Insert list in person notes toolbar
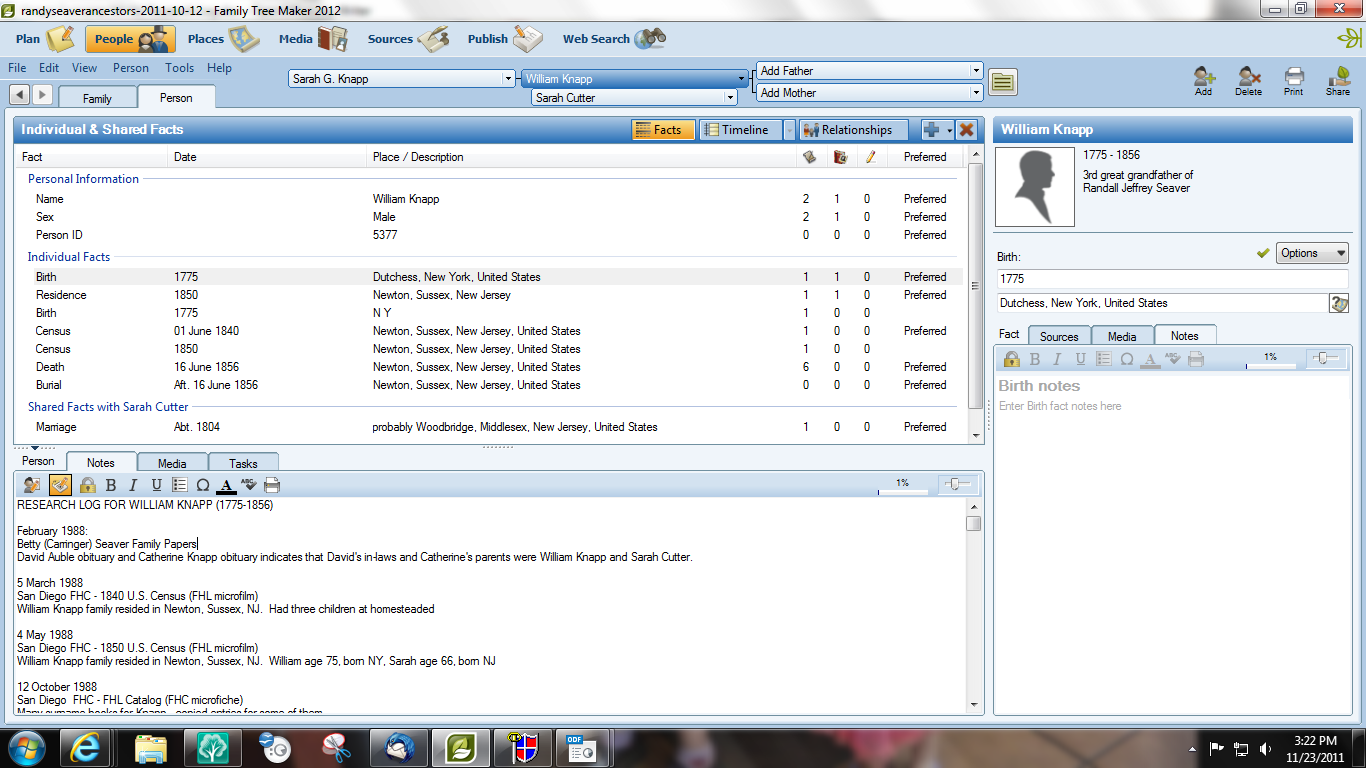Image resolution: width=1366 pixels, height=768 pixels. click(180, 485)
